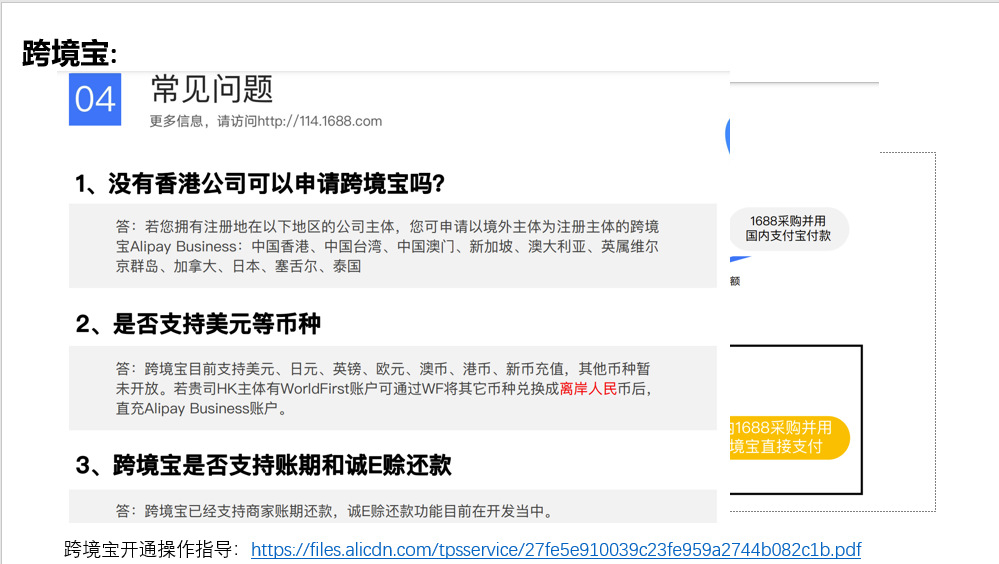This screenshot has width=999, height=564.
Task: Select question 3 跨境宝是否支持账期和诚E赊还款
Action: pyautogui.click(x=263, y=465)
